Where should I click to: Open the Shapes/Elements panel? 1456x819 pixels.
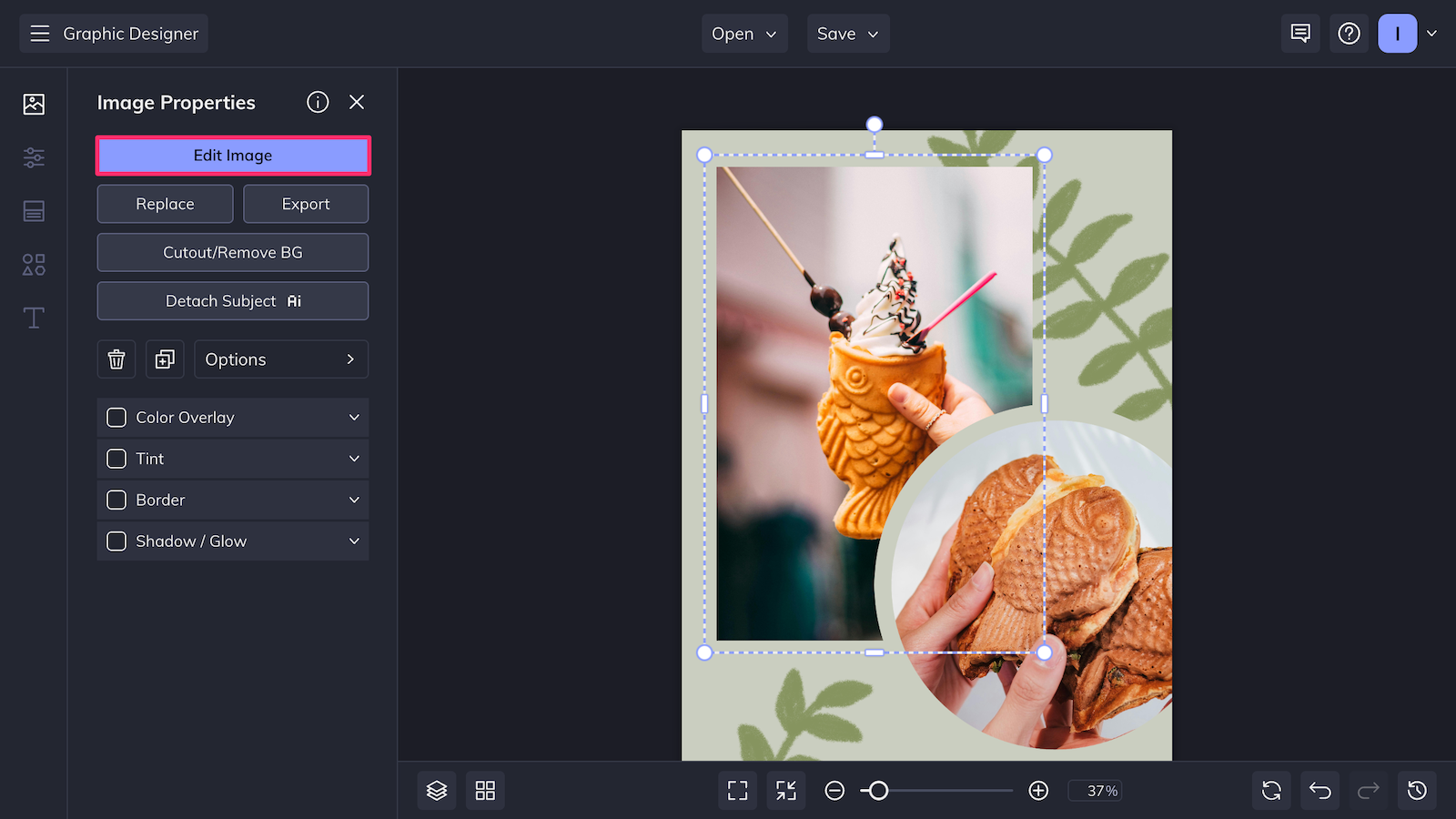coord(33,265)
